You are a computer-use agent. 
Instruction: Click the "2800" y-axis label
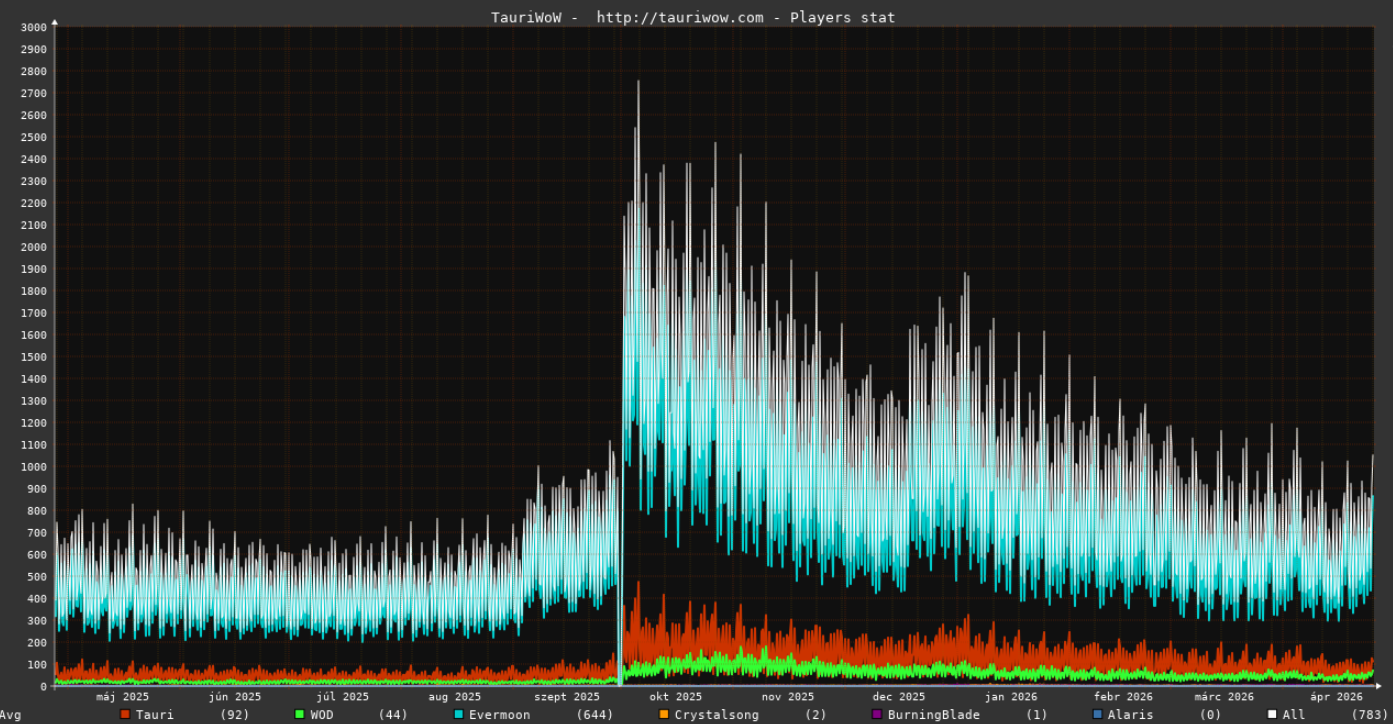(33, 71)
